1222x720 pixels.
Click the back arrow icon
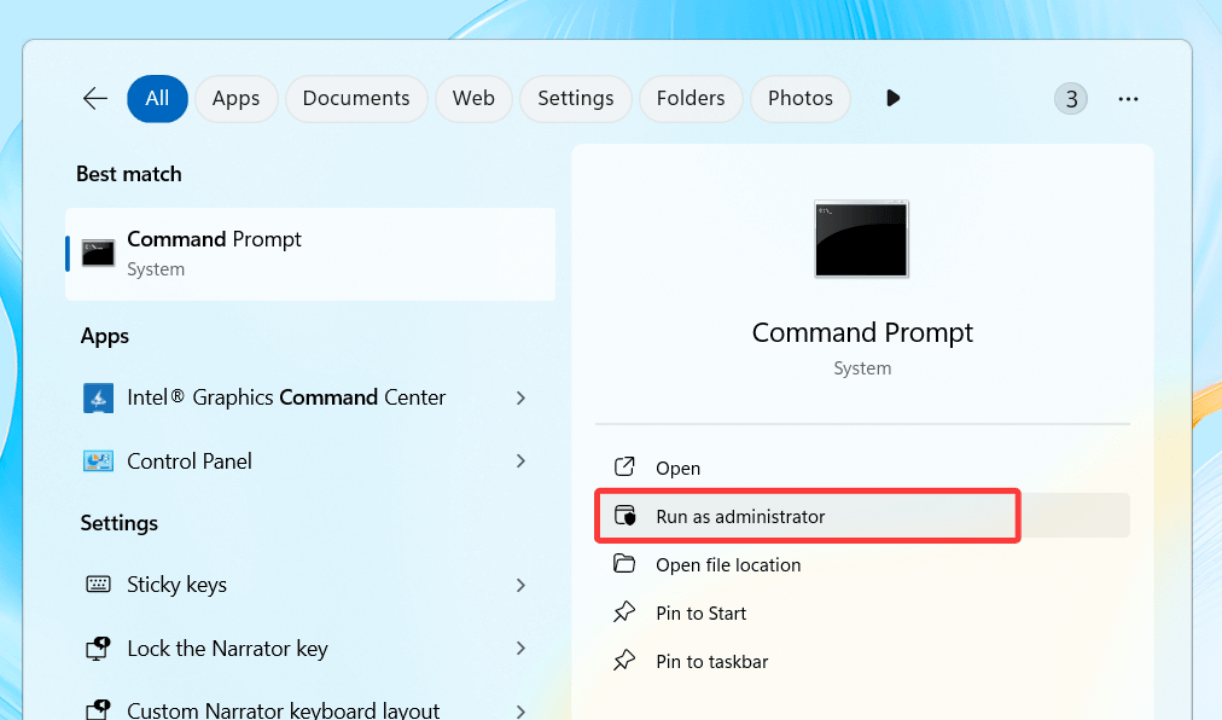pos(95,98)
